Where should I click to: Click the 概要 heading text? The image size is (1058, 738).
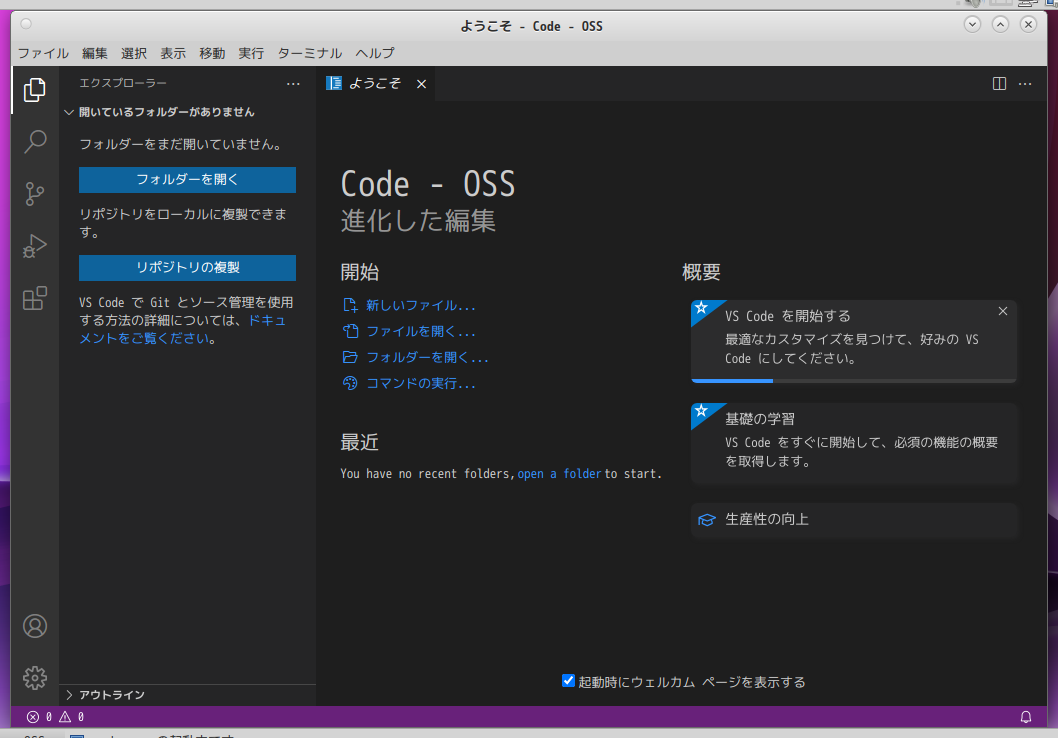[701, 273]
